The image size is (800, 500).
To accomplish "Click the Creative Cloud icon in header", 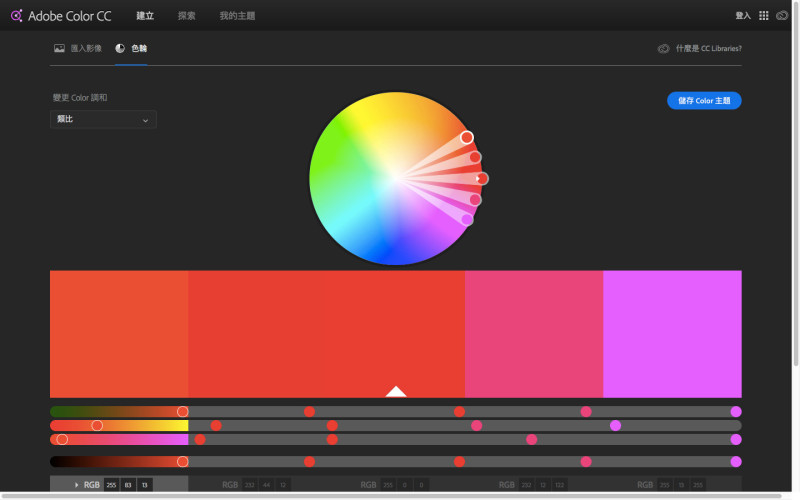I will coord(782,16).
